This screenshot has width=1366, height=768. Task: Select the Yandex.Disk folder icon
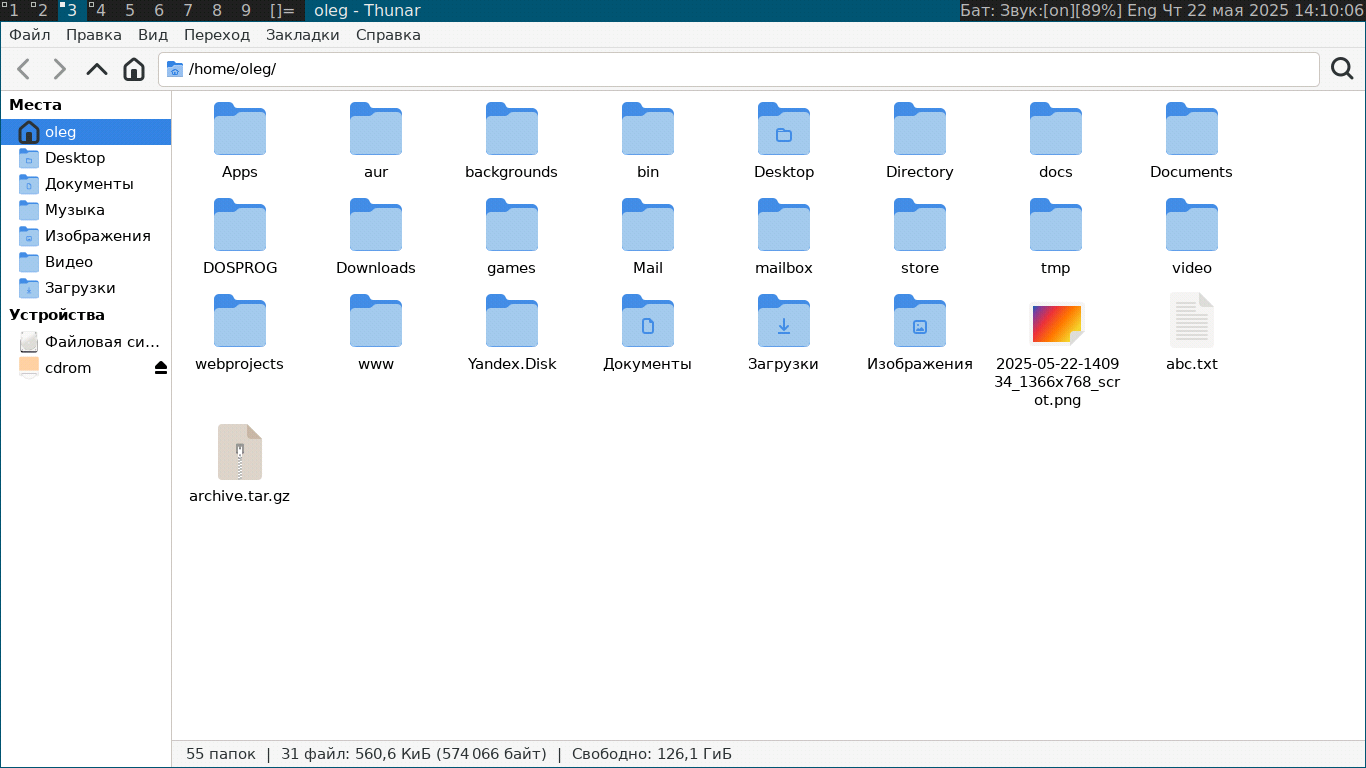click(x=512, y=321)
